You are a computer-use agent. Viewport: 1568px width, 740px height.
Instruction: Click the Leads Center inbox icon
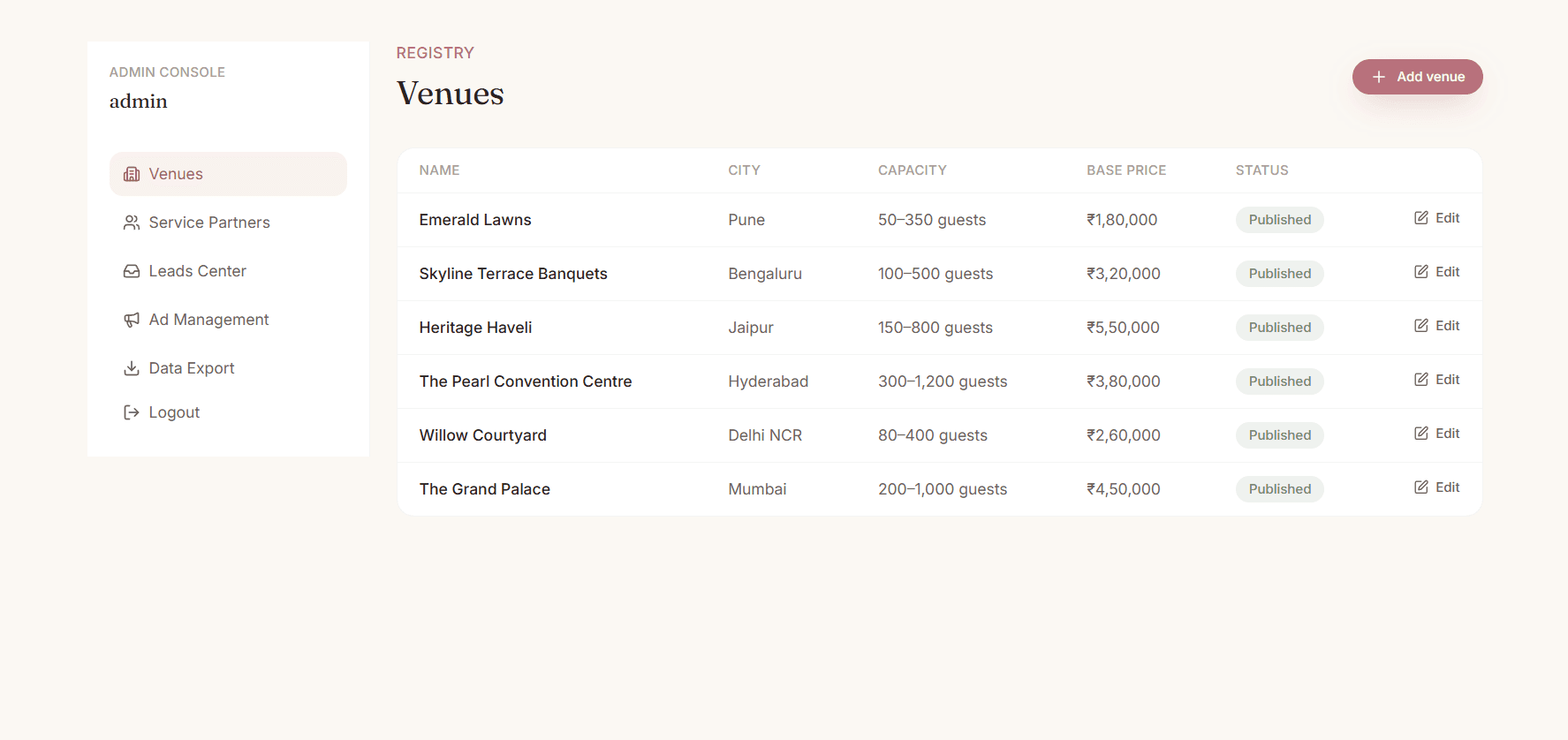coord(132,271)
